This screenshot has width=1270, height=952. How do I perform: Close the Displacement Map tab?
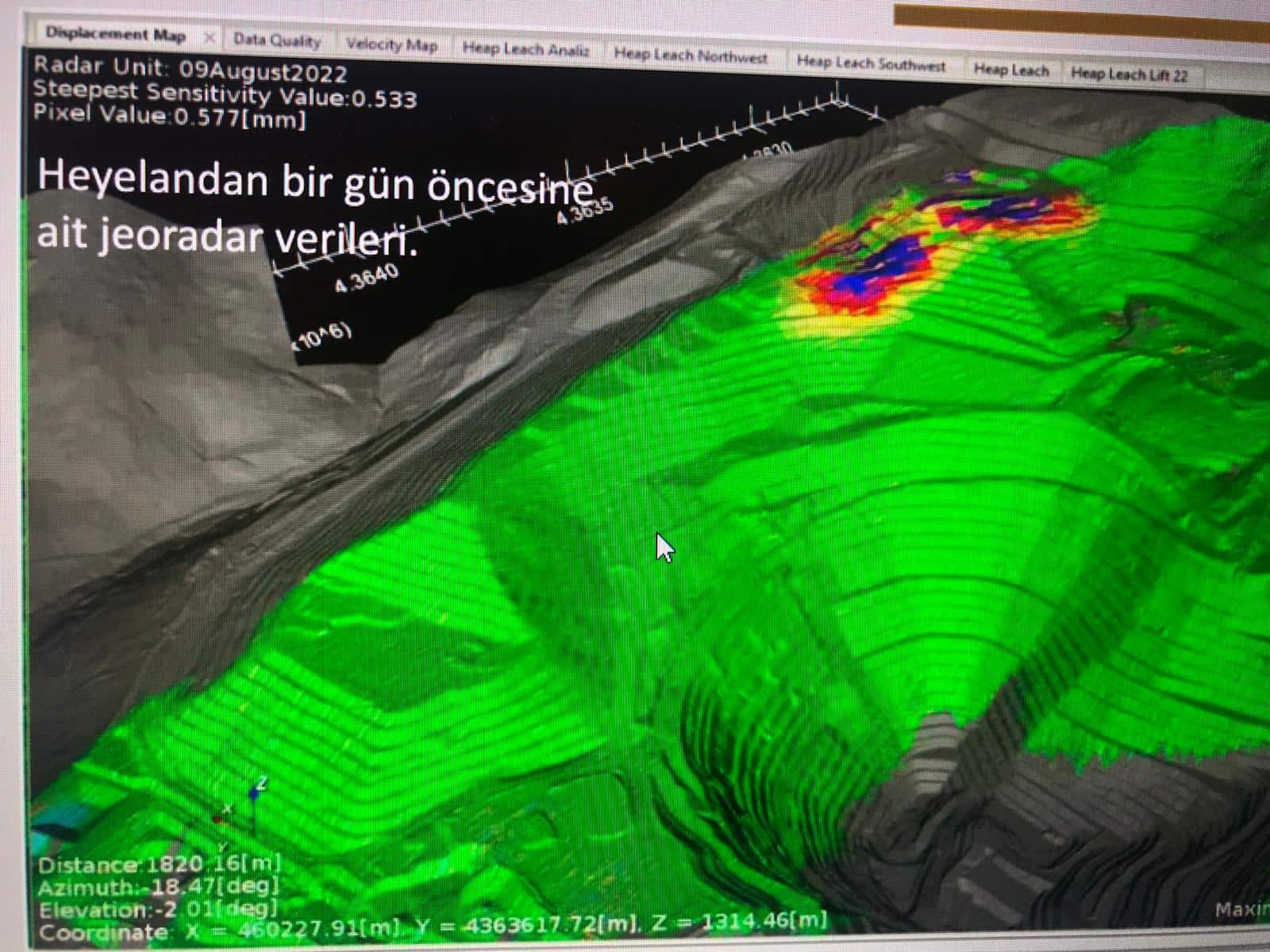click(210, 37)
